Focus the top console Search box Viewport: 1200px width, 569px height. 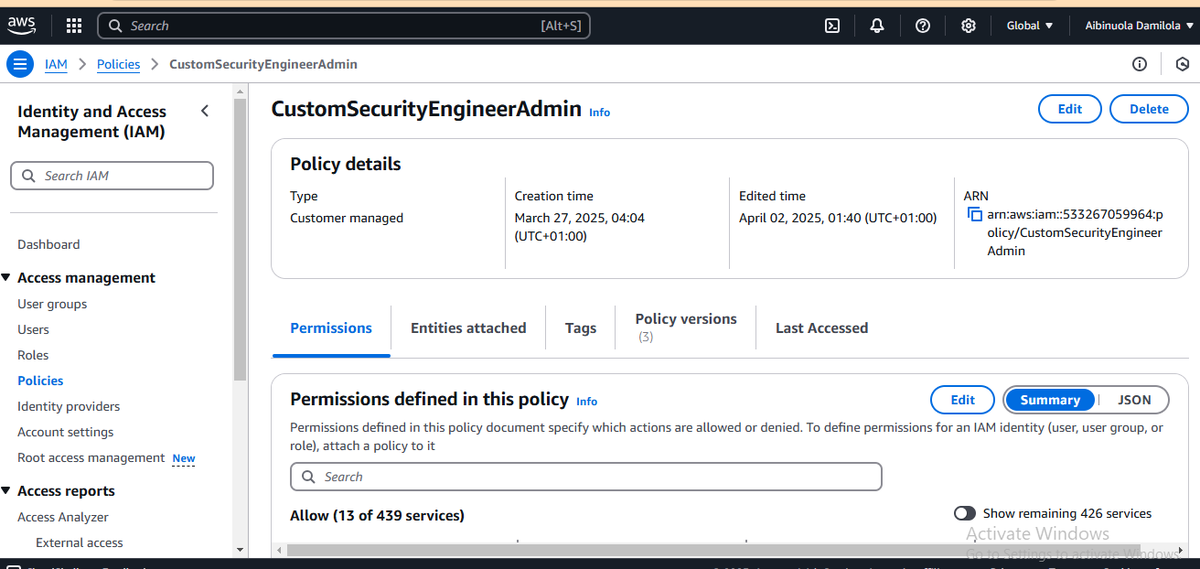click(x=343, y=25)
